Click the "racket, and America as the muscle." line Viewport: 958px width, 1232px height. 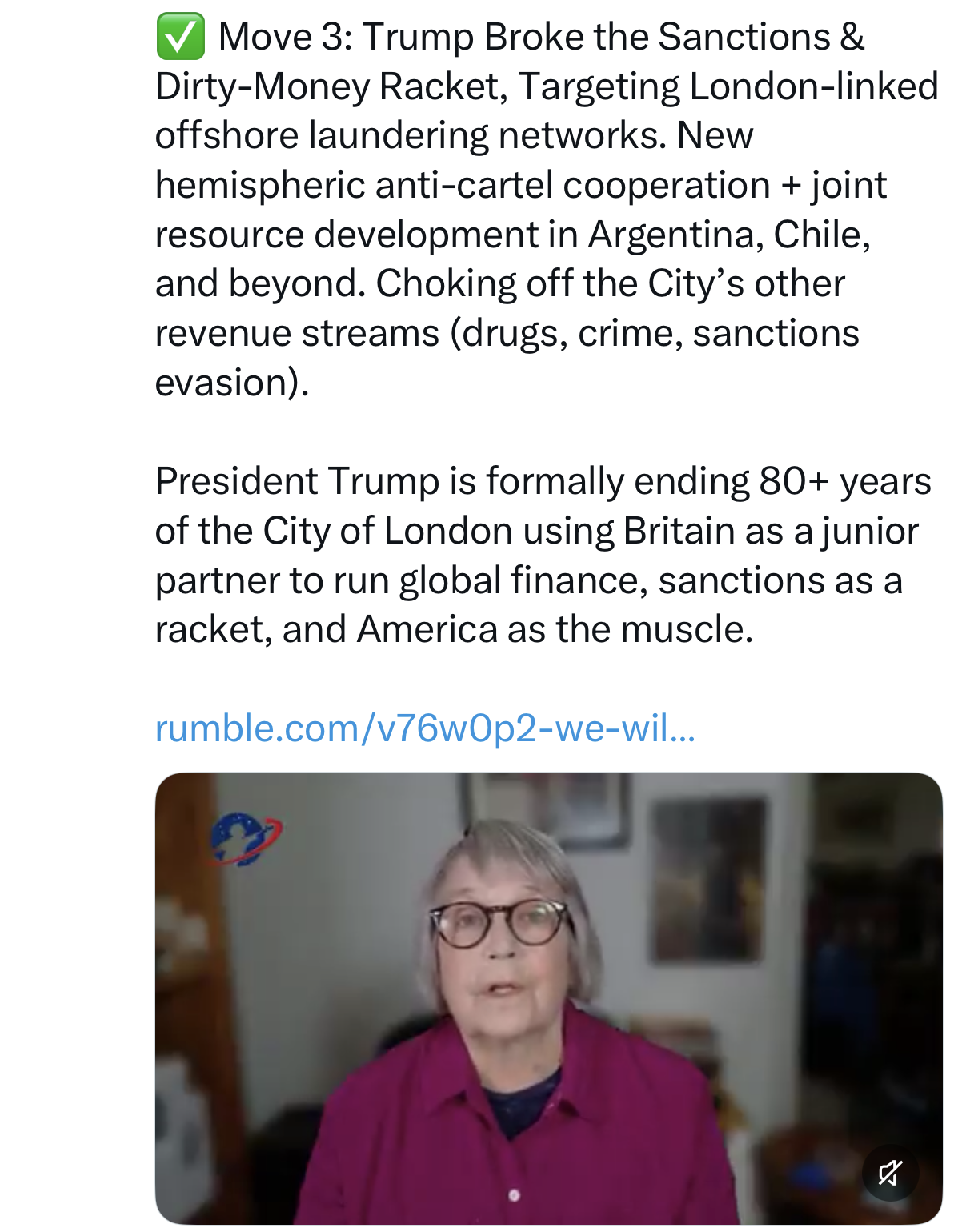(x=454, y=630)
